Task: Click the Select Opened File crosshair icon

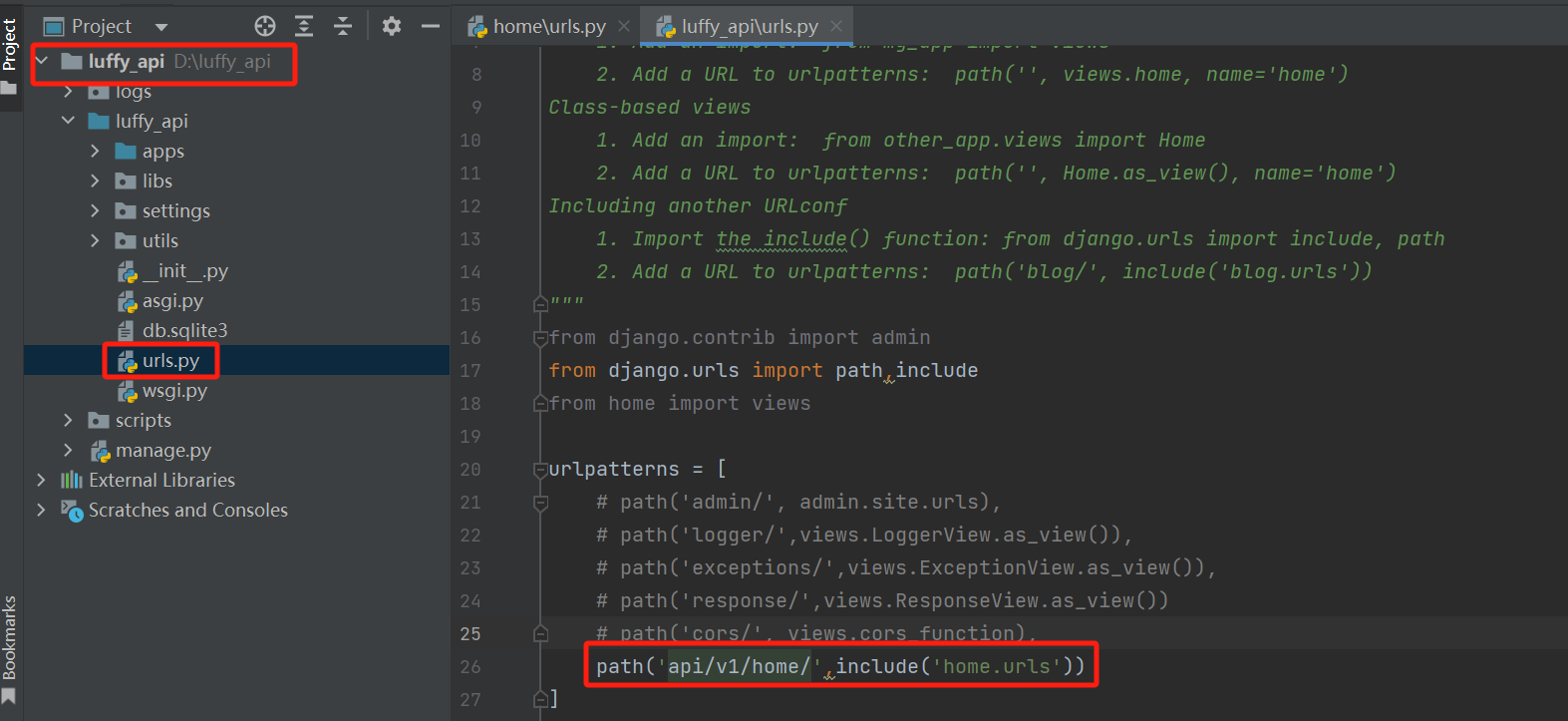Action: tap(265, 26)
